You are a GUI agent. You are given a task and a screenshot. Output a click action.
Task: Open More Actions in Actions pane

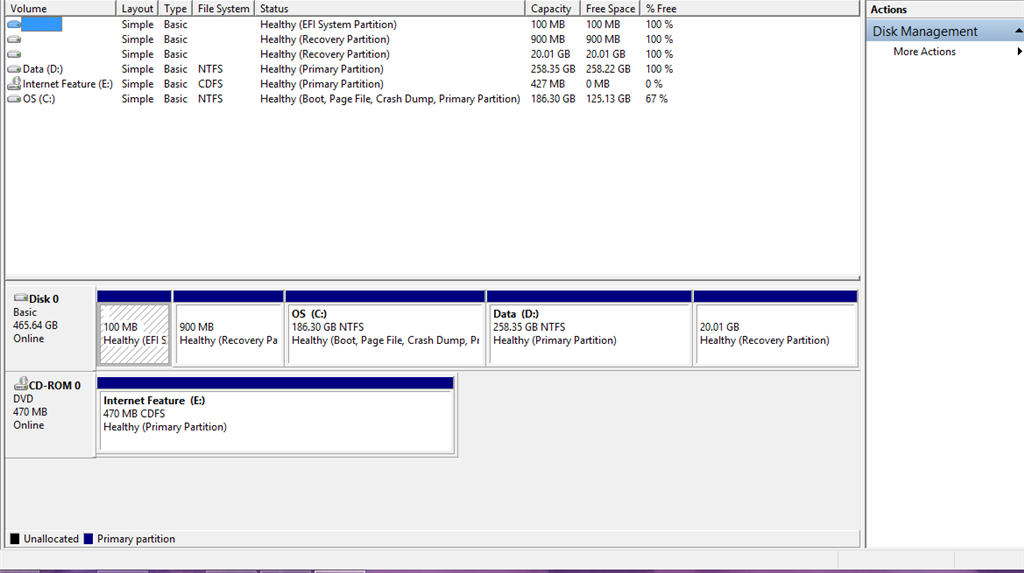(924, 52)
